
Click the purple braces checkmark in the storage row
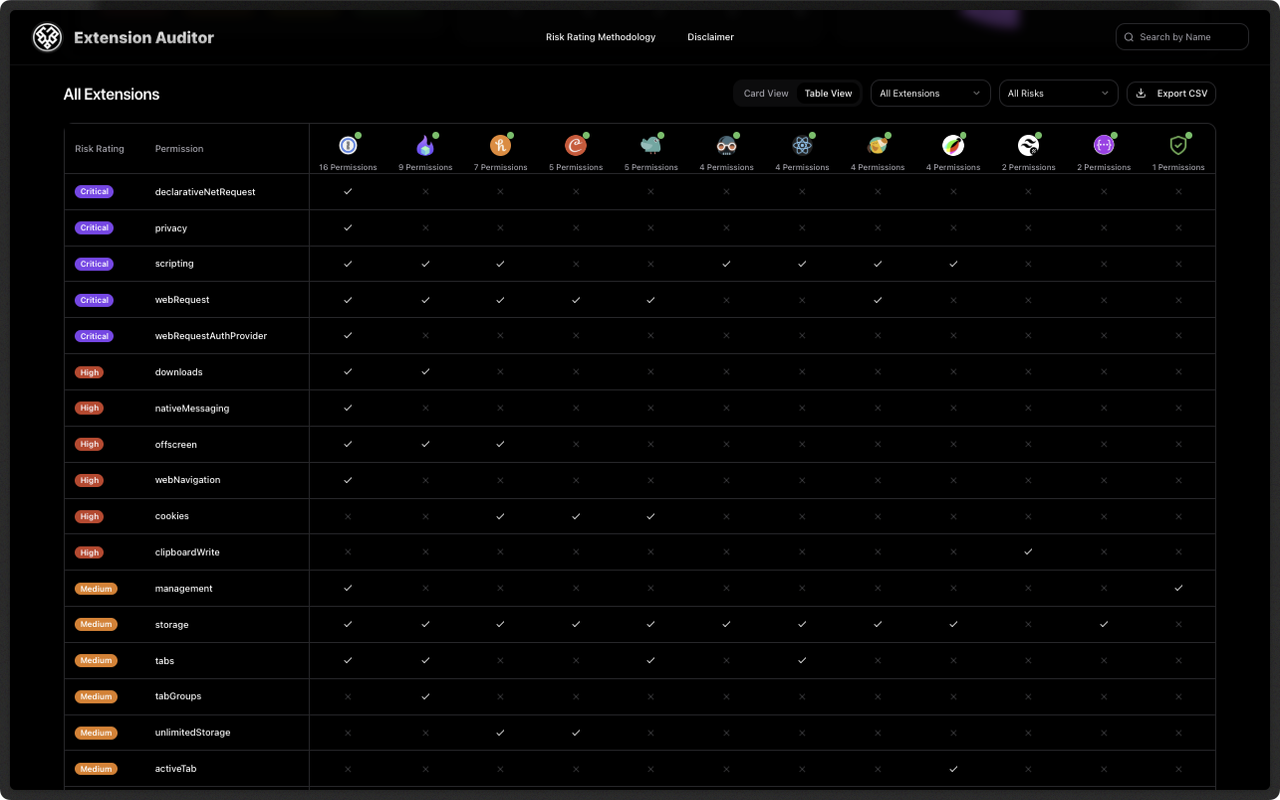(1103, 624)
